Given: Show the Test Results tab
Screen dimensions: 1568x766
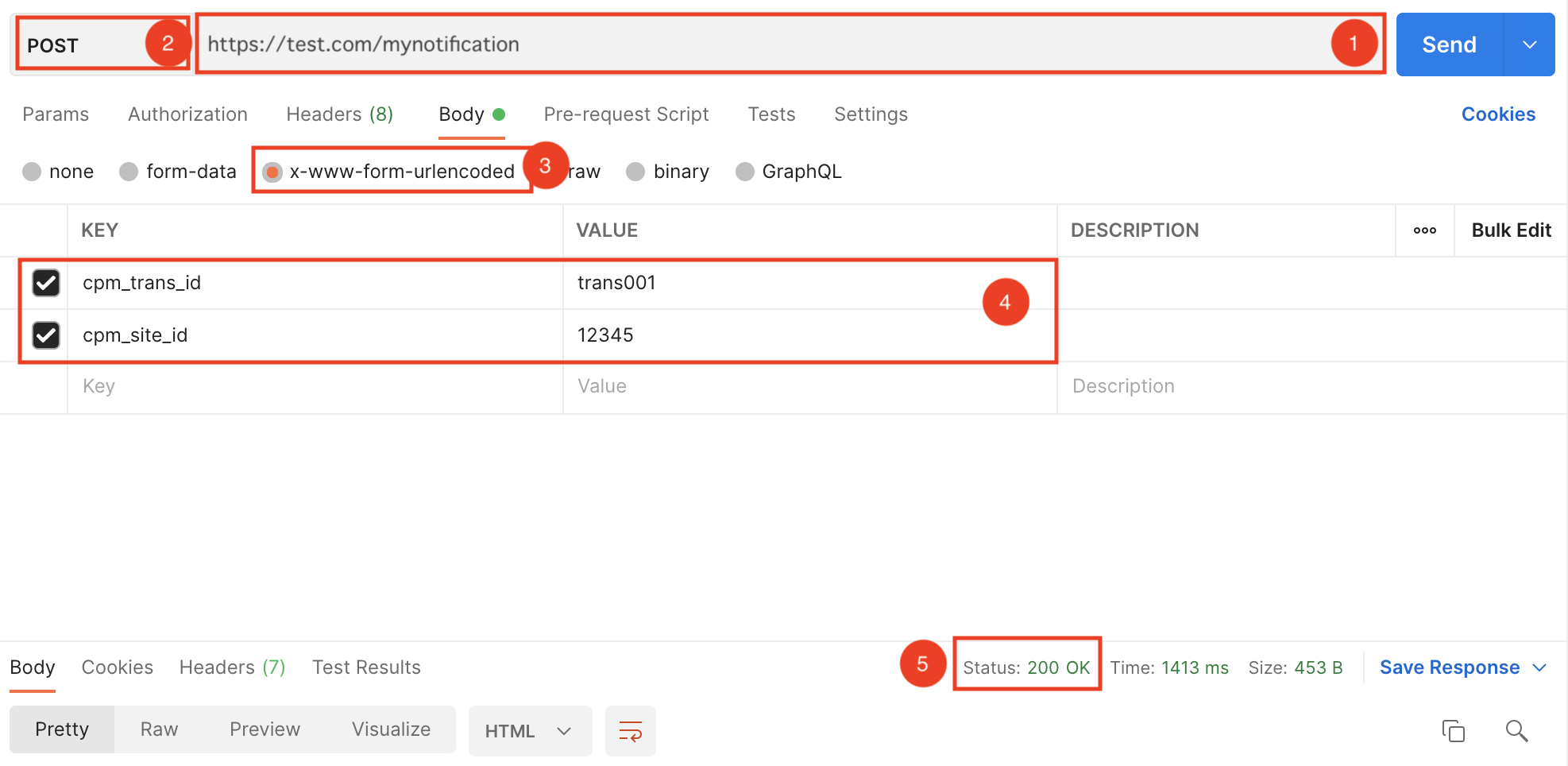Looking at the screenshot, I should pos(366,667).
